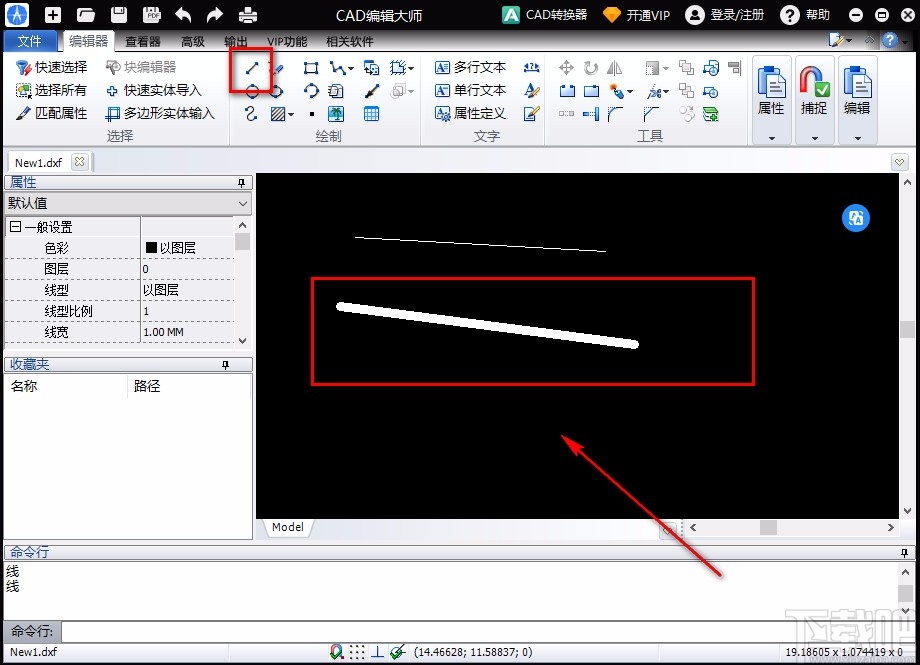Click the Attribute Definition (属性定义) button
920x665 pixels.
point(471,113)
